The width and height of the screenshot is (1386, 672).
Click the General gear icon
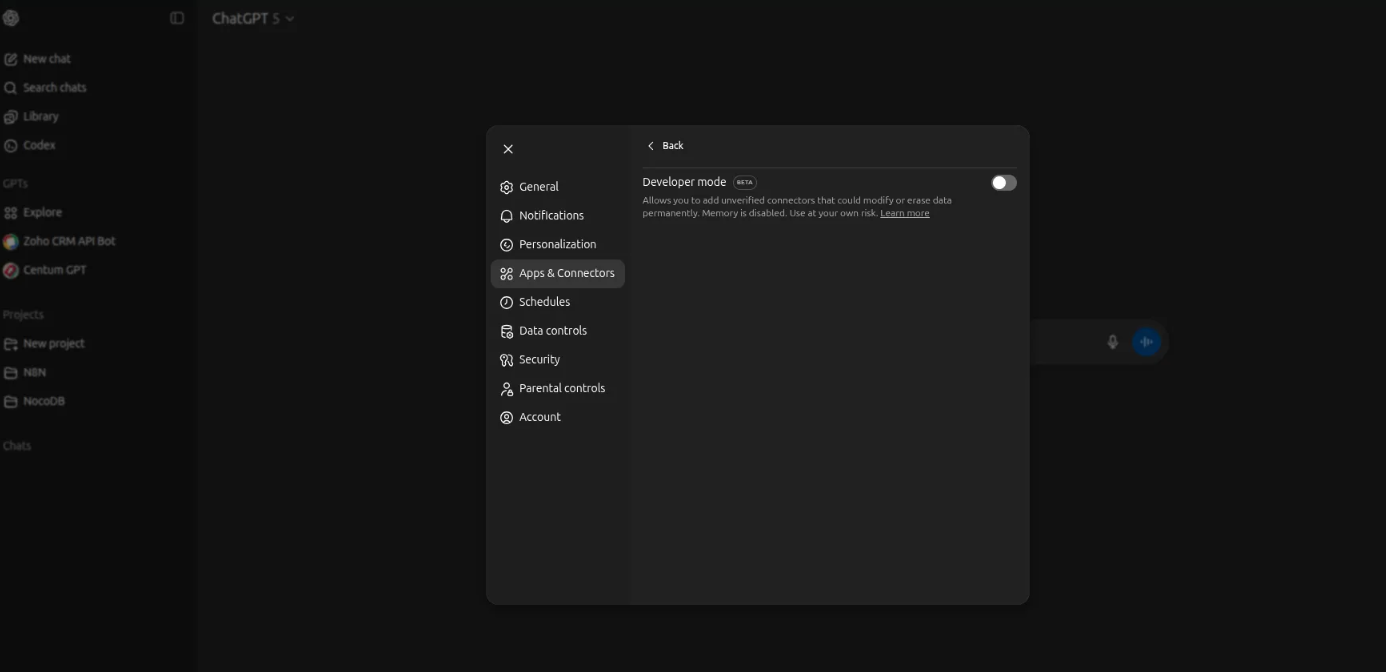pyautogui.click(x=506, y=187)
